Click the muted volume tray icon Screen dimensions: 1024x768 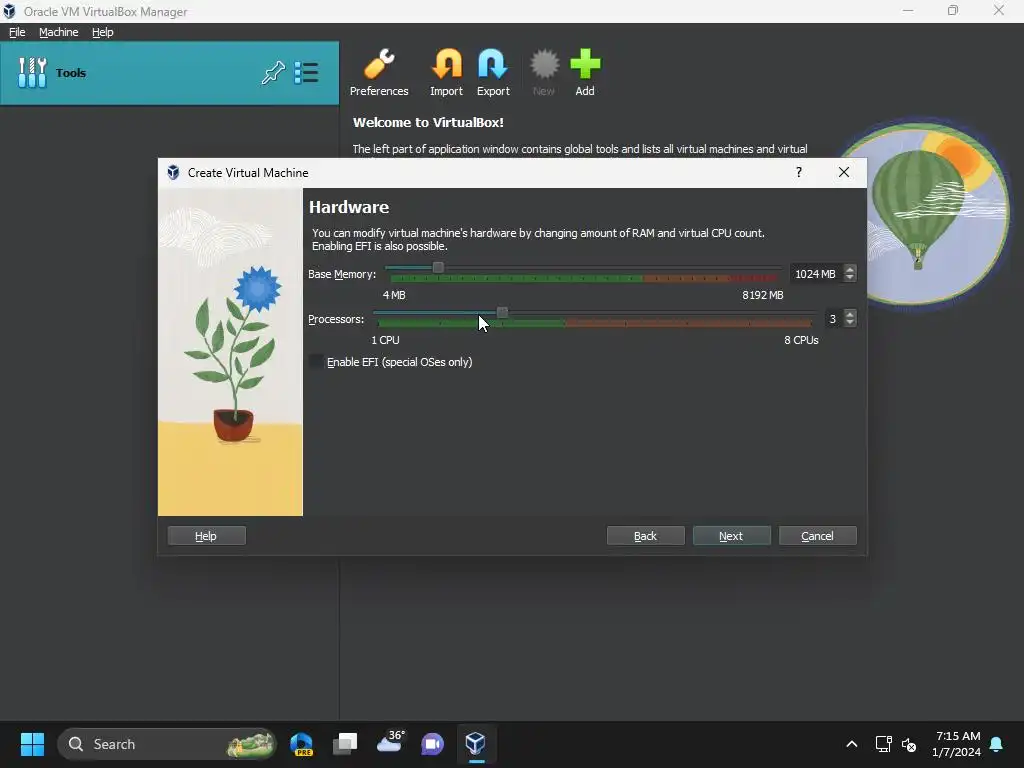pyautogui.click(x=908, y=744)
